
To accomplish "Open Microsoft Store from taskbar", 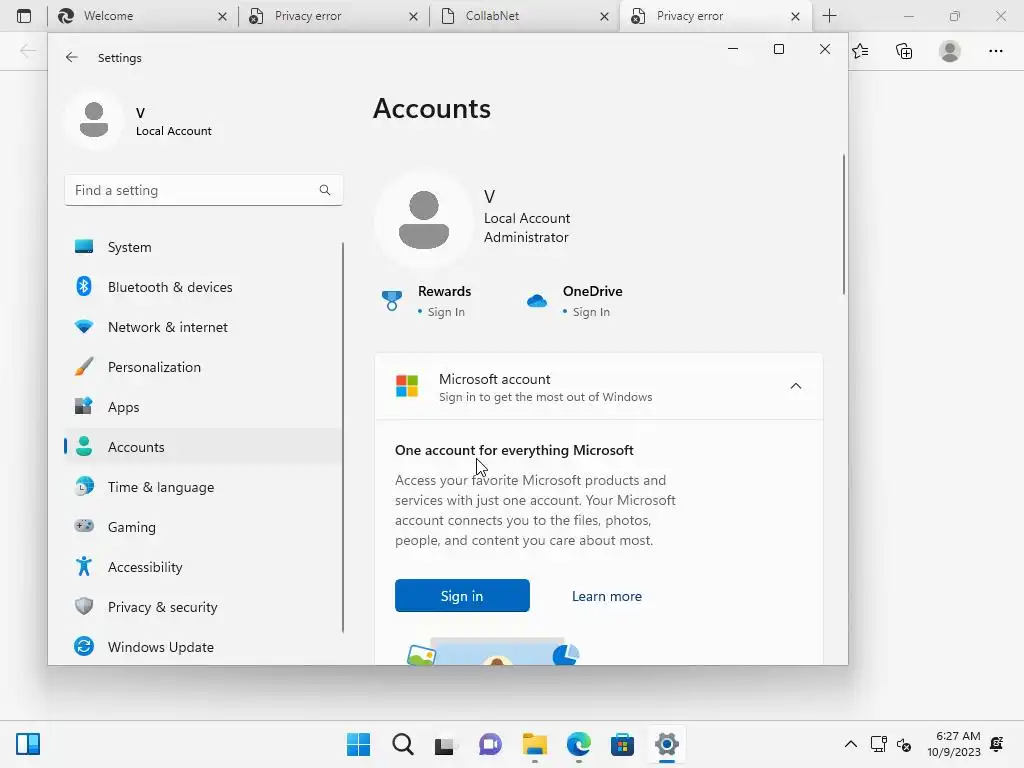I will click(622, 744).
